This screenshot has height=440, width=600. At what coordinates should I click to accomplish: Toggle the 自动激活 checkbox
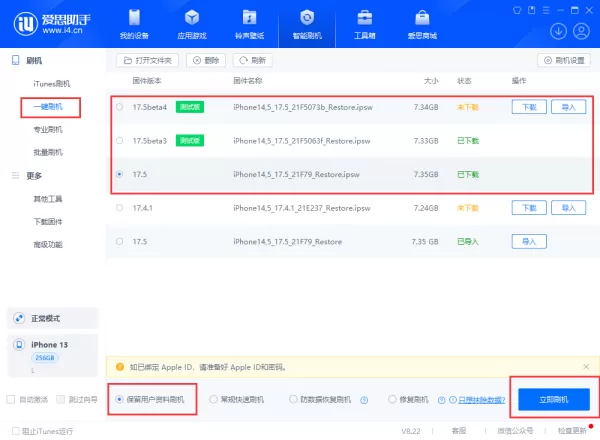11,399
